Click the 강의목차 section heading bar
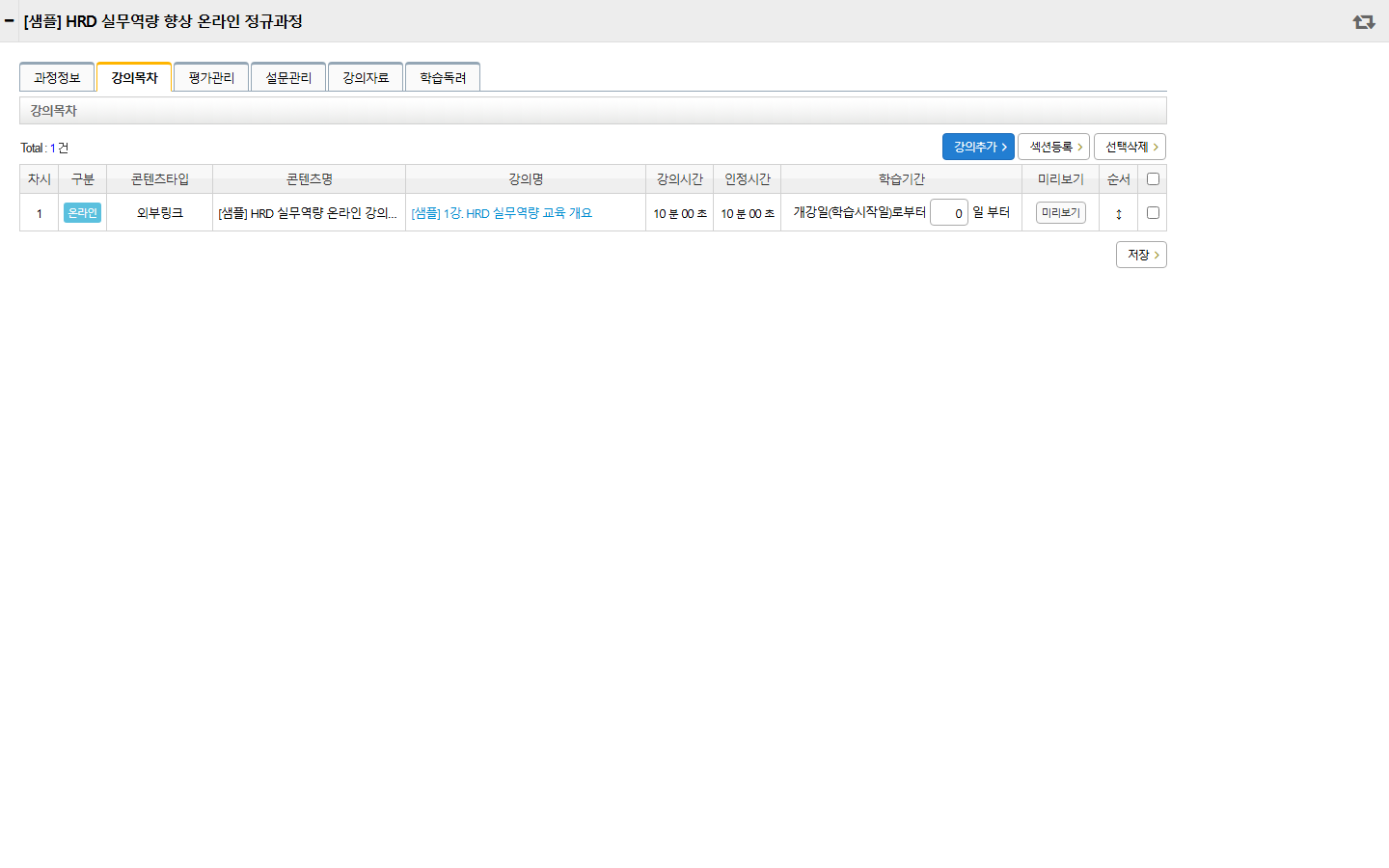This screenshot has width=1389, height=868. [x=593, y=110]
